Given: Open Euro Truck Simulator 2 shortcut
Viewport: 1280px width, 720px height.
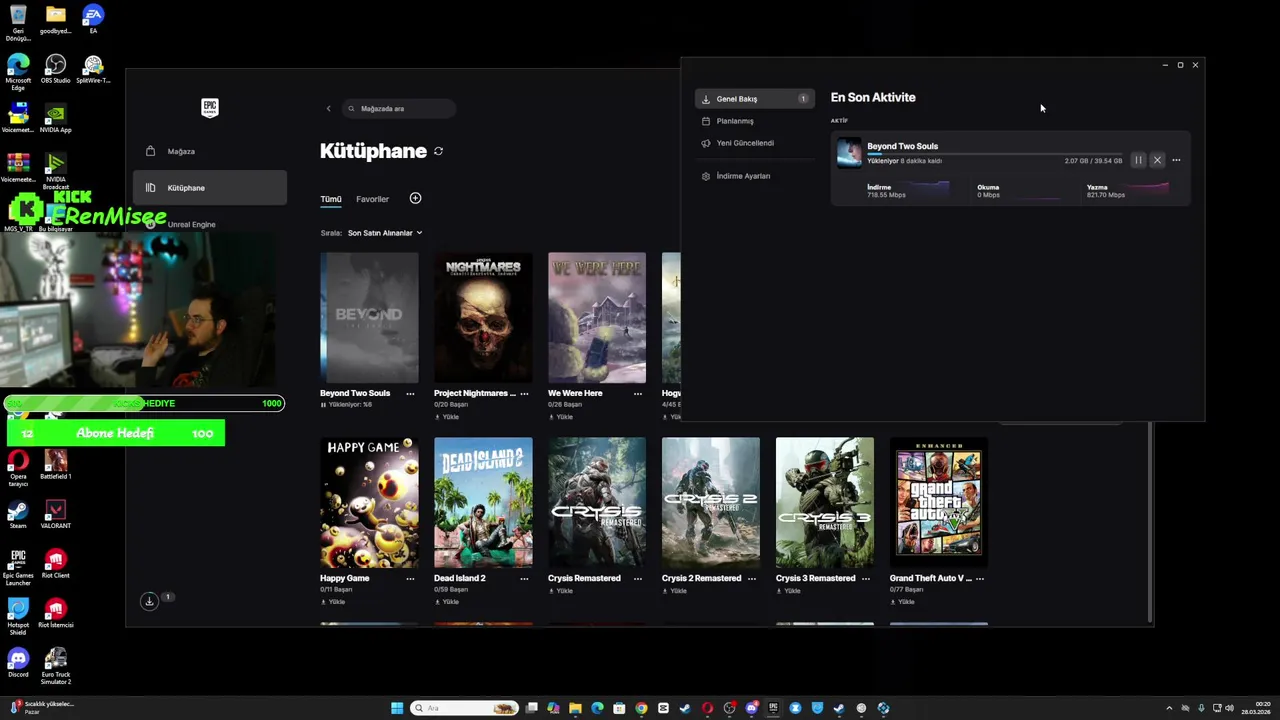Looking at the screenshot, I should coord(55,667).
